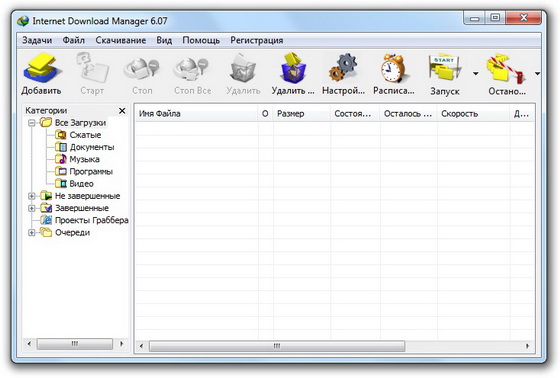The width and height of the screenshot is (560, 378).
Task: Click the Завершенные folder icon
Action: (x=46, y=208)
